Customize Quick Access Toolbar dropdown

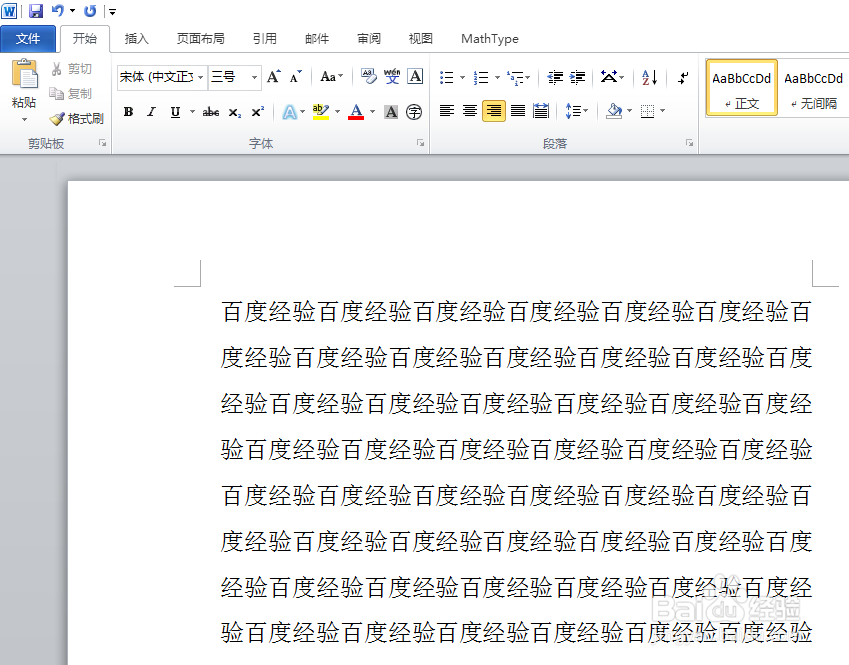[x=112, y=11]
